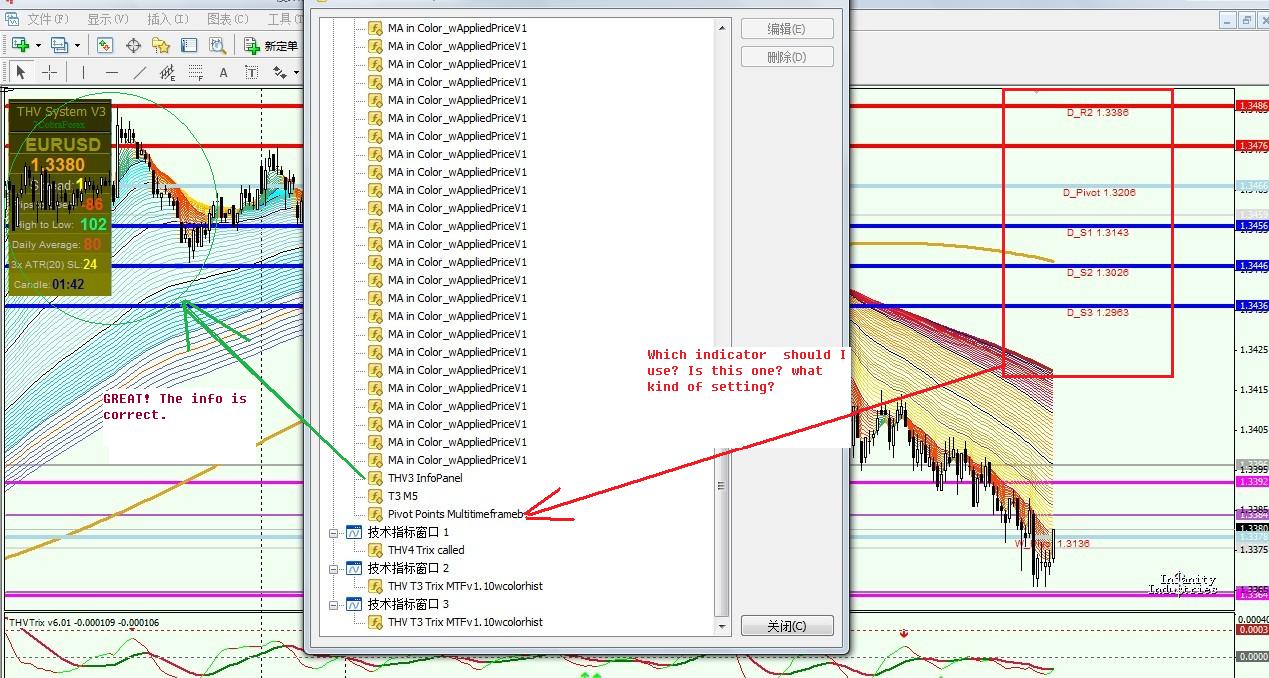
Task: Select the vertical line drawing tool
Action: 83,72
